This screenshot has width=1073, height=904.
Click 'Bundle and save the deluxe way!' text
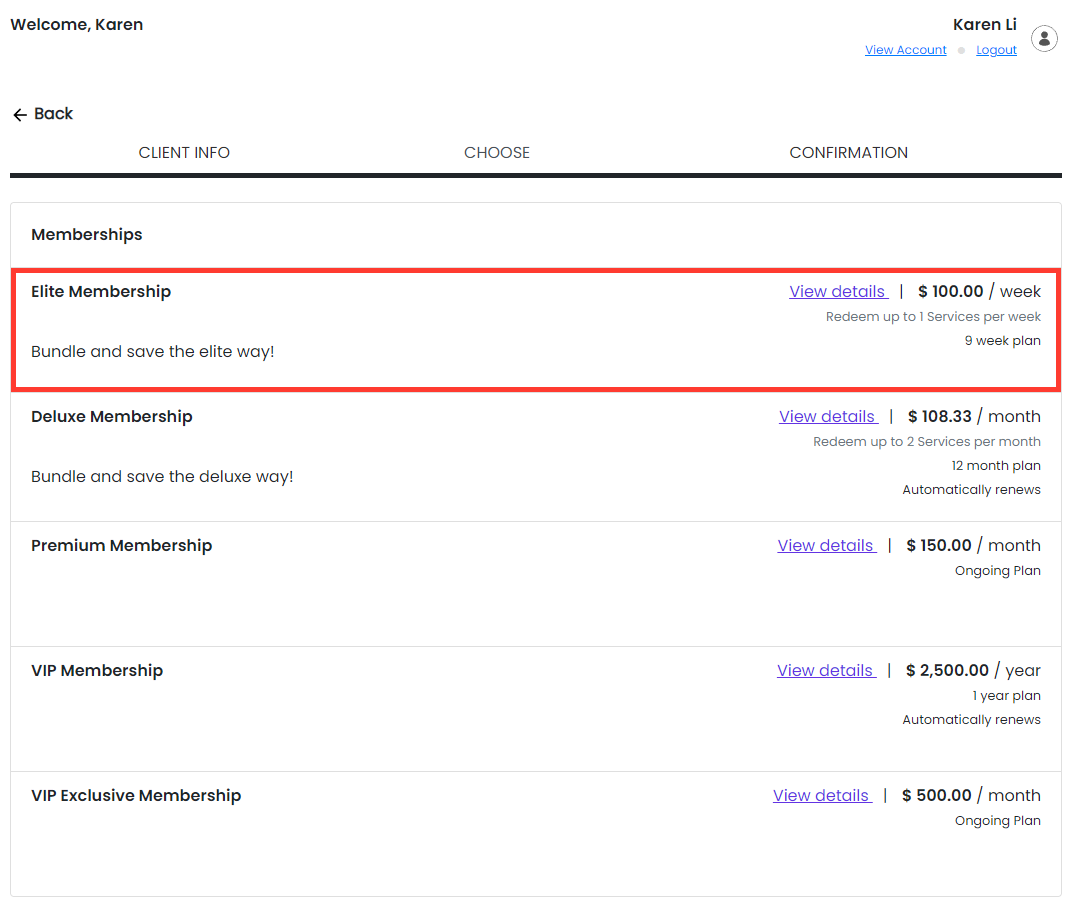point(162,477)
